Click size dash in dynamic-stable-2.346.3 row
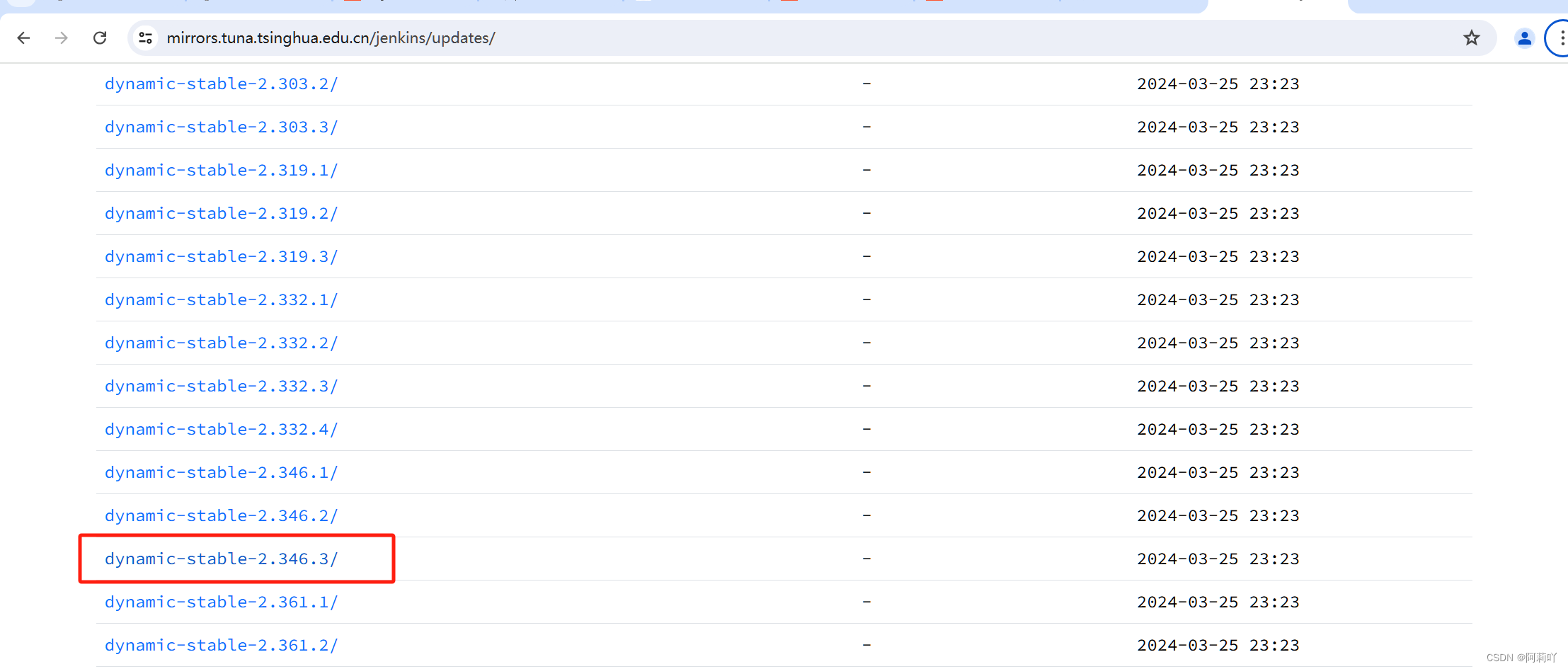 point(866,559)
